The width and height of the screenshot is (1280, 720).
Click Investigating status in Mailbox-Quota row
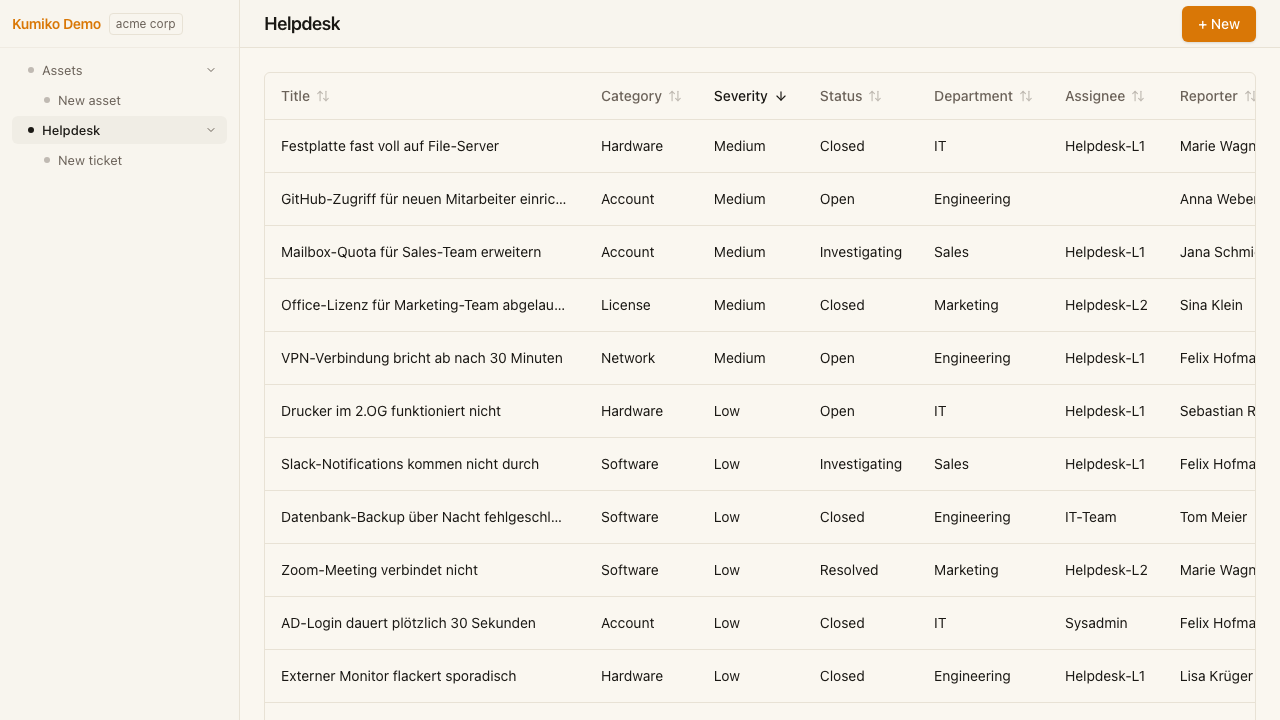point(861,252)
